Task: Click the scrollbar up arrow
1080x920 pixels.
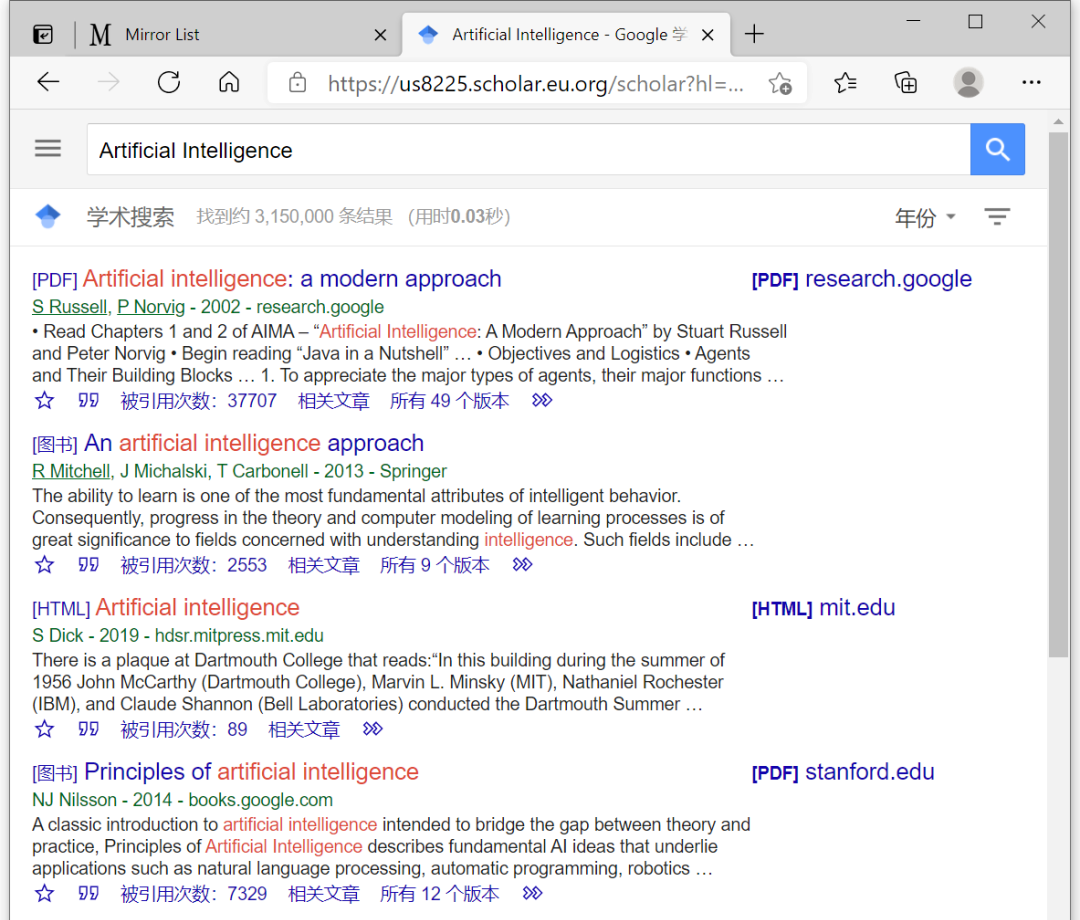Action: (1058, 121)
